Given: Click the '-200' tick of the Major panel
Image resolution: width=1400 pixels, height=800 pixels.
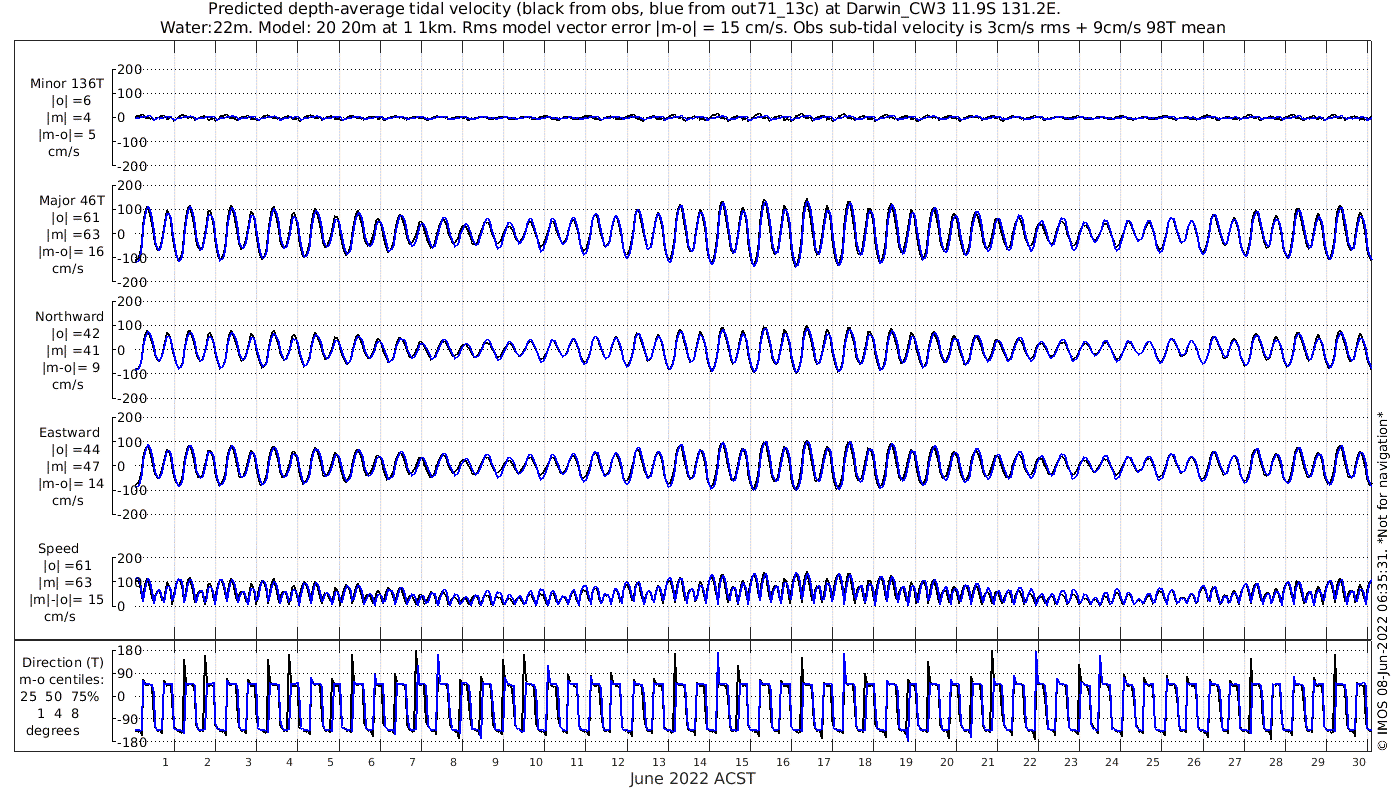Looking at the screenshot, I should pyautogui.click(x=129, y=282).
